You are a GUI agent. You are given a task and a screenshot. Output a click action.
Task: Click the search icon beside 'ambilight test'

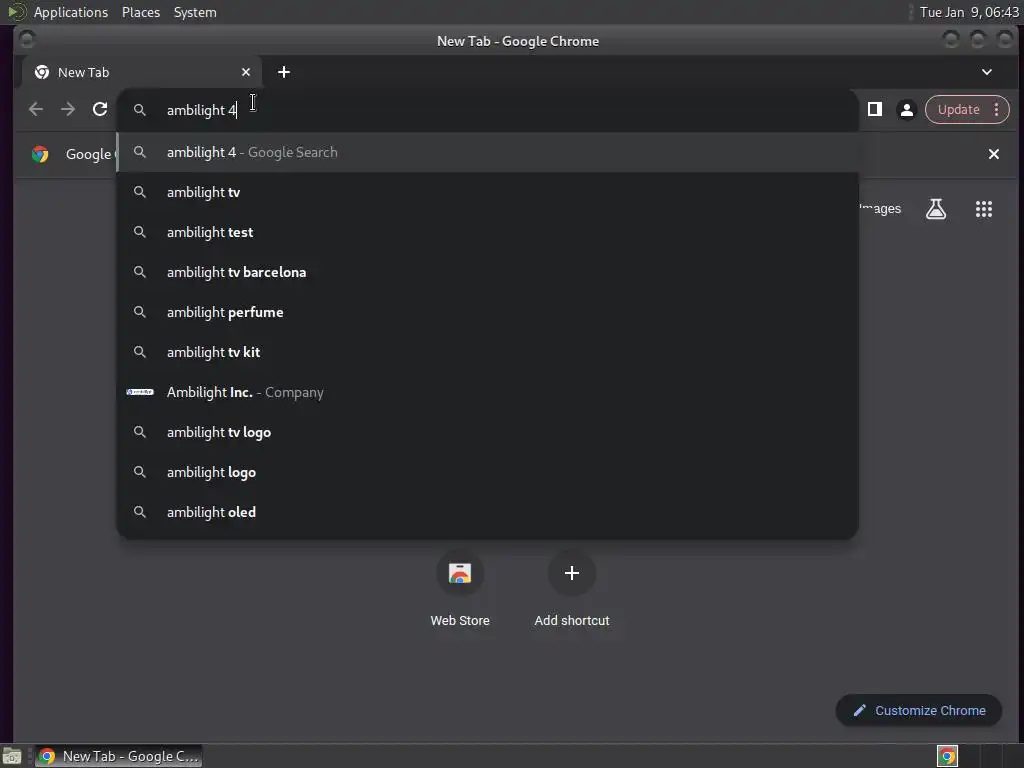pos(140,232)
